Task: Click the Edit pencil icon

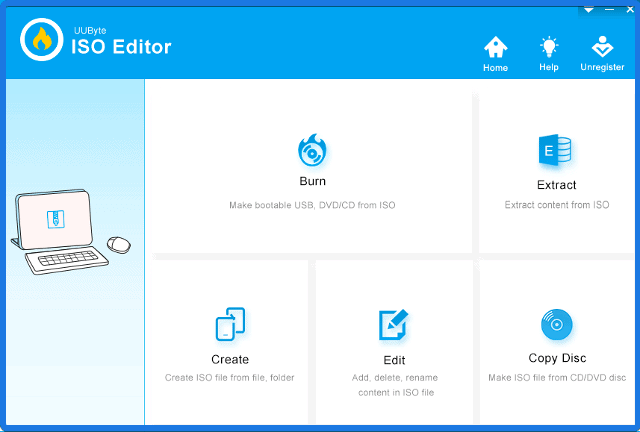Action: (x=393, y=325)
